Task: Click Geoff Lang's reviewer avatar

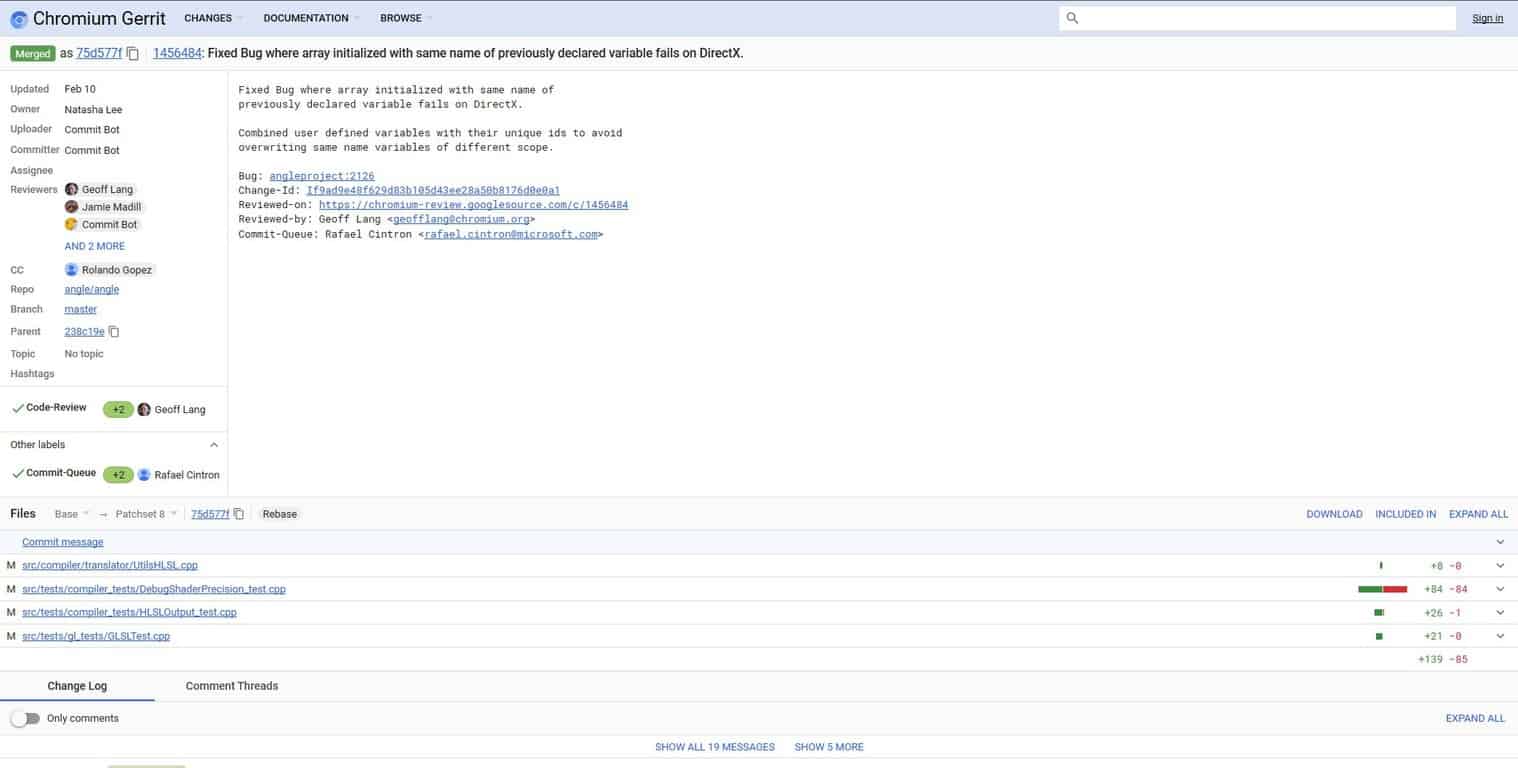Action: 71,189
